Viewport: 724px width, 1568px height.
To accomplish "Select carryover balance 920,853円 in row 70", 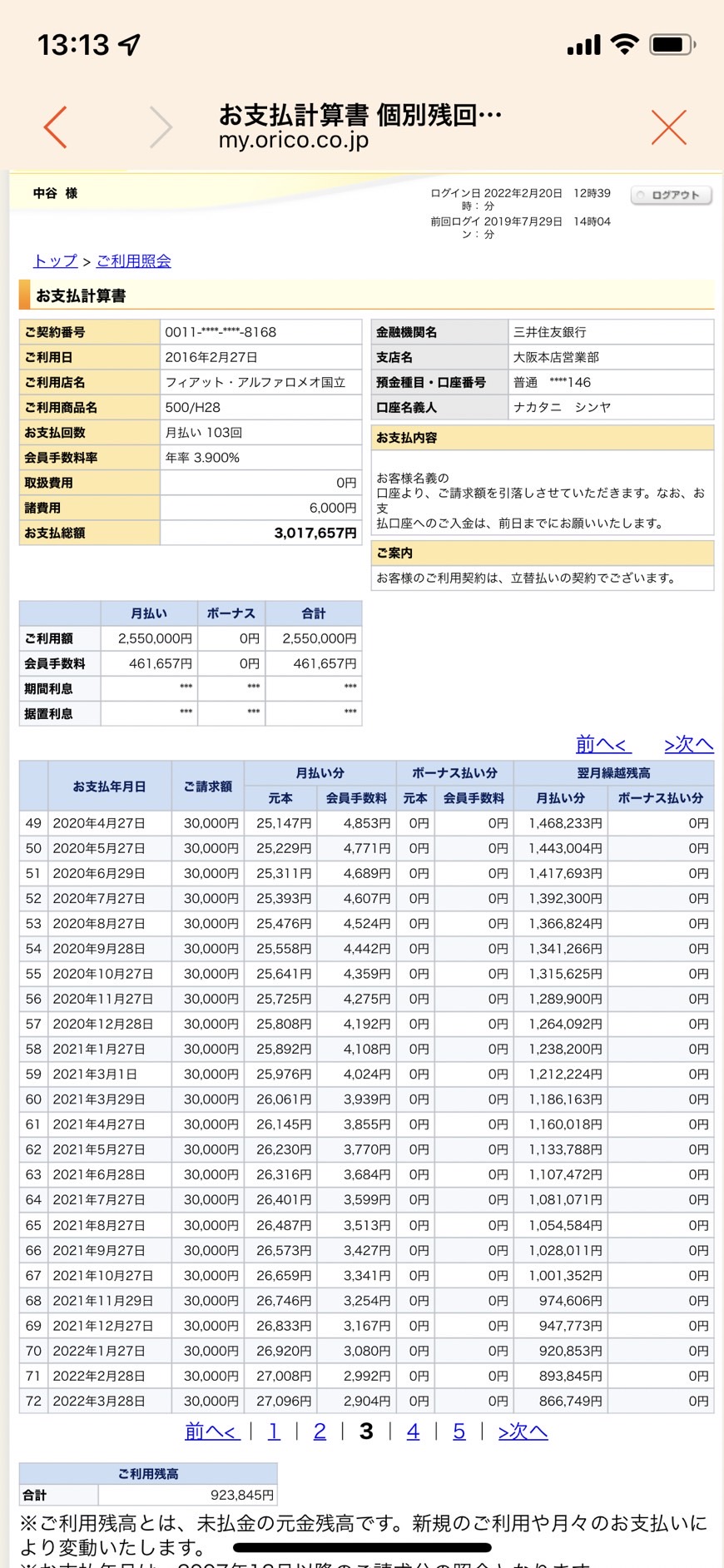I will (571, 1351).
